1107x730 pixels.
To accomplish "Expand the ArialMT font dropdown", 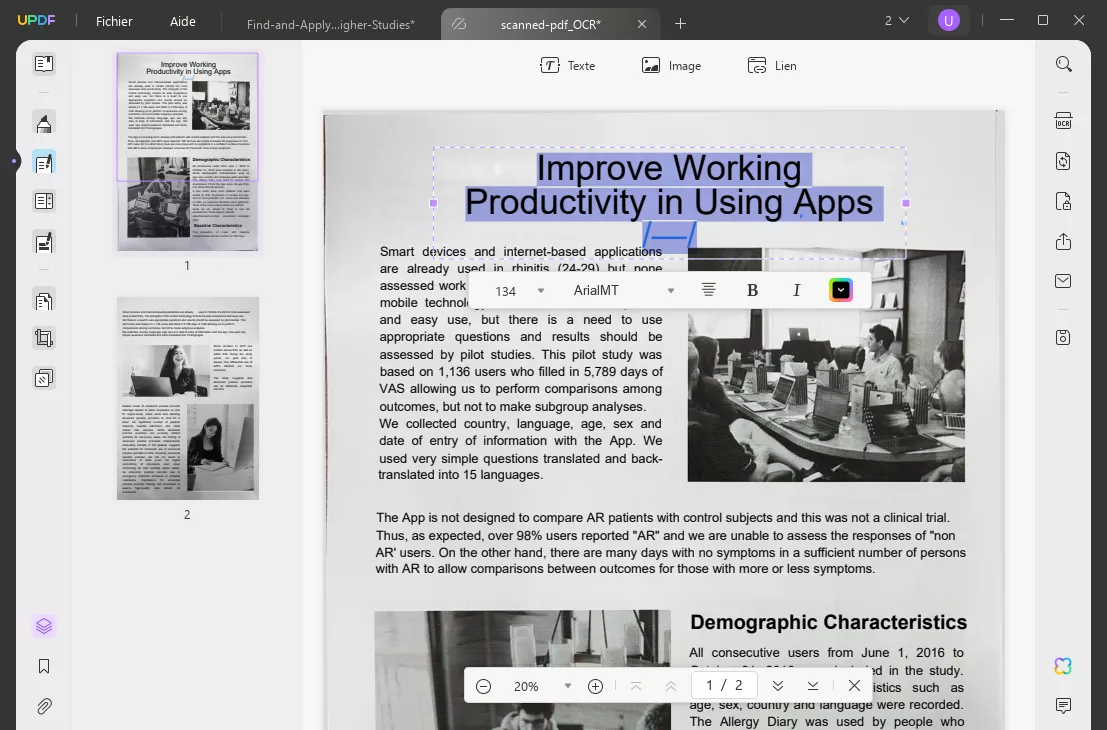I will pos(671,291).
